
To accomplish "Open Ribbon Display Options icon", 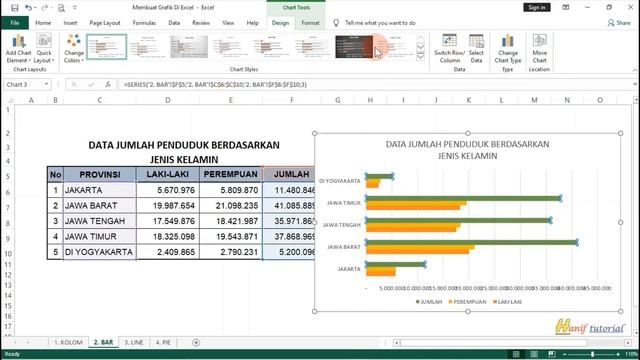I will (x=566, y=7).
